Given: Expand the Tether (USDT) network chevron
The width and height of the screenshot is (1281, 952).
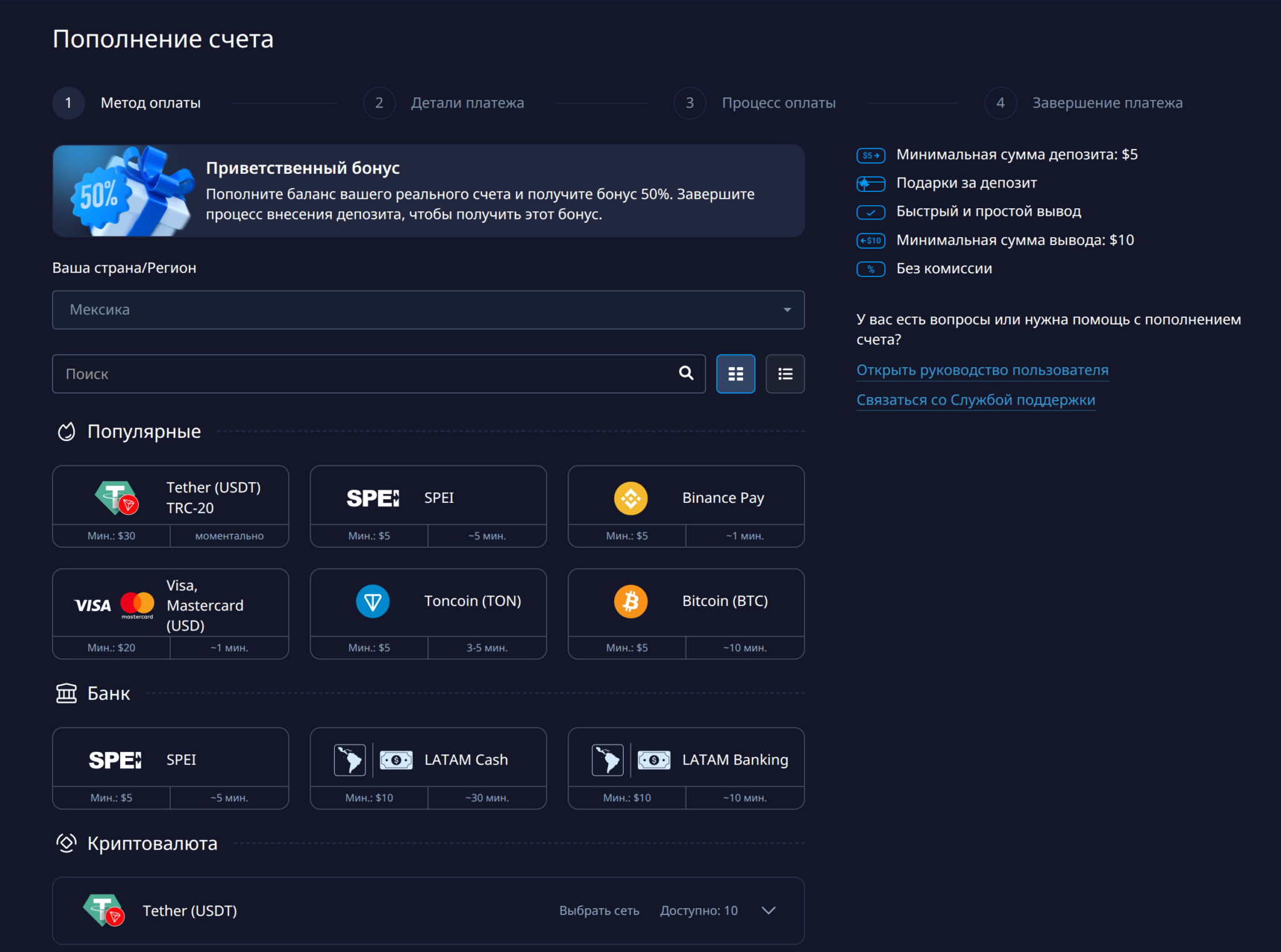Looking at the screenshot, I should tap(769, 910).
